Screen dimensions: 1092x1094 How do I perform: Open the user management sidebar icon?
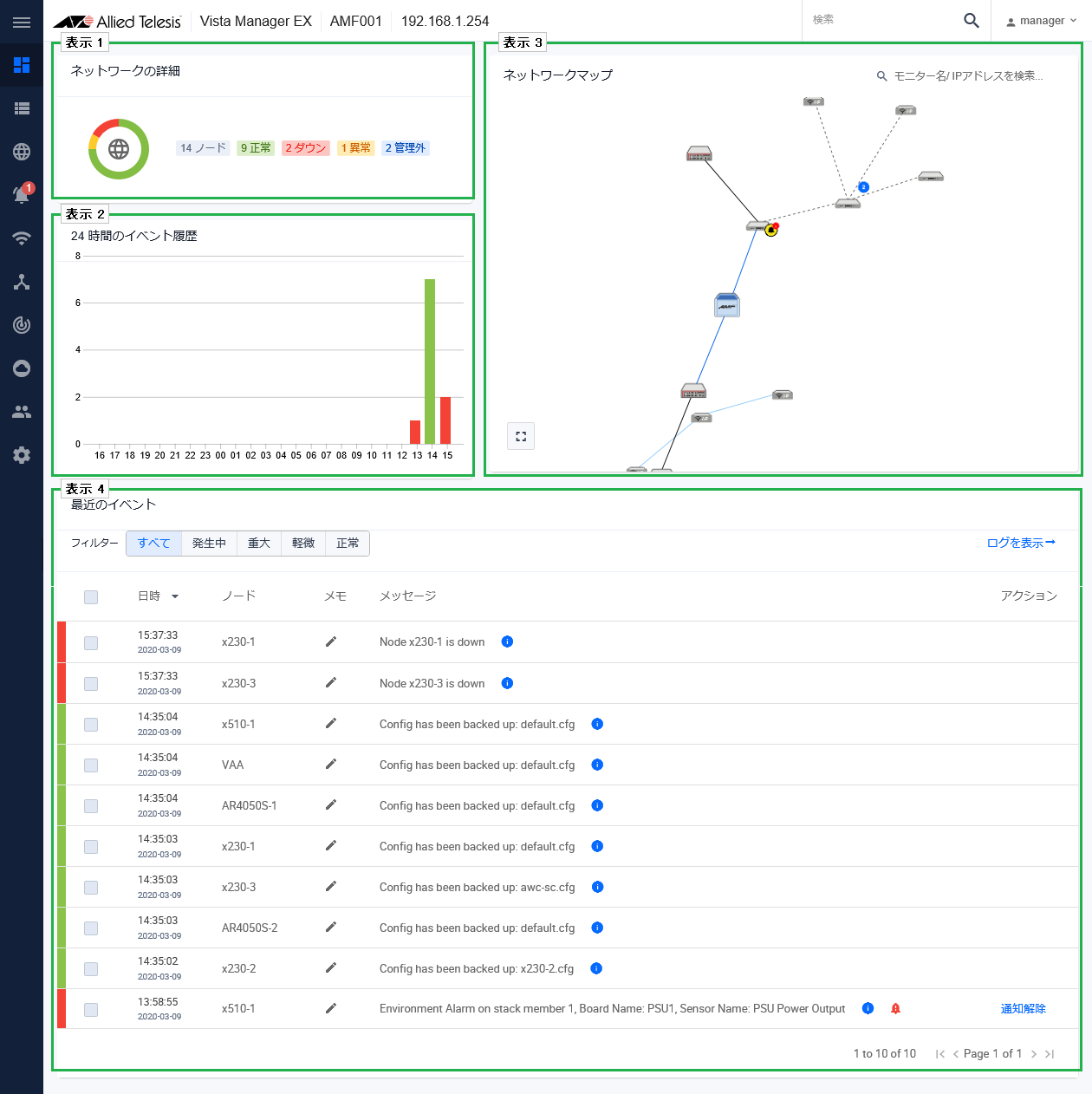[x=22, y=412]
